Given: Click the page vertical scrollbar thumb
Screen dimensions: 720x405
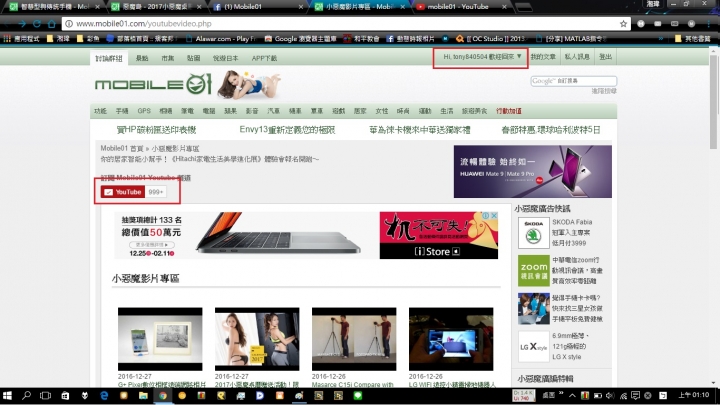Looking at the screenshot, I should point(713,101).
